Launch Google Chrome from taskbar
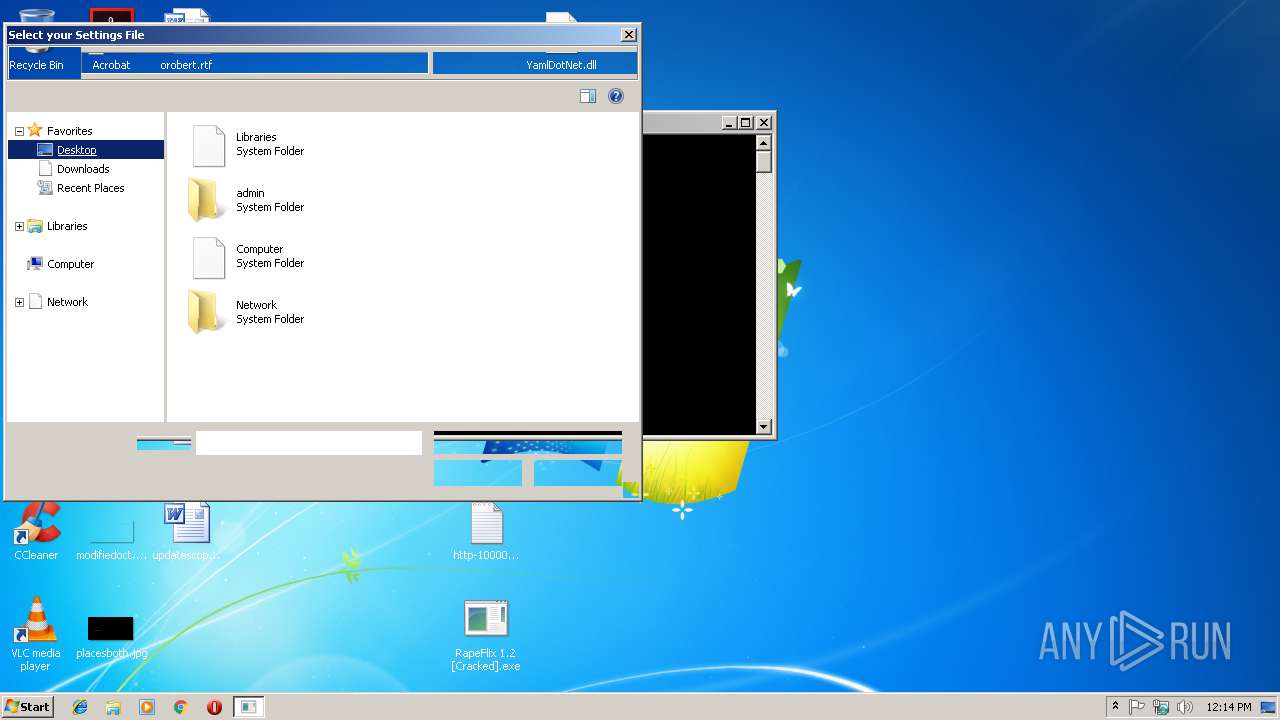1280x720 pixels. coord(181,707)
